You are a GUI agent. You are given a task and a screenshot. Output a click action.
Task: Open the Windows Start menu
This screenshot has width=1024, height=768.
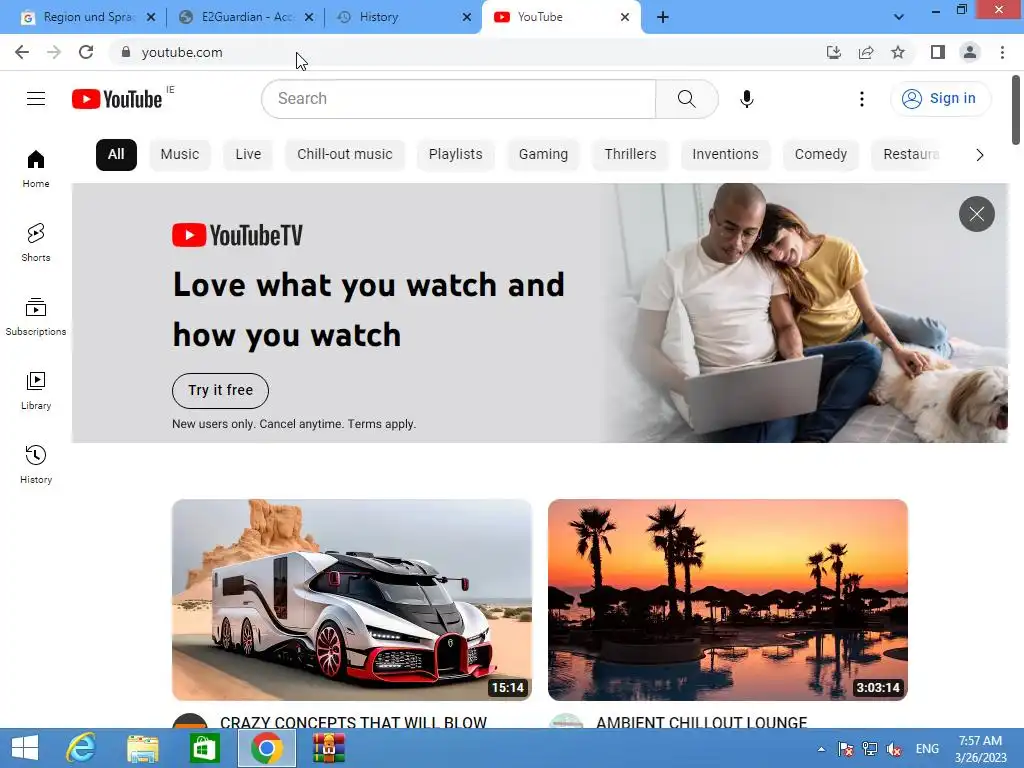25,748
